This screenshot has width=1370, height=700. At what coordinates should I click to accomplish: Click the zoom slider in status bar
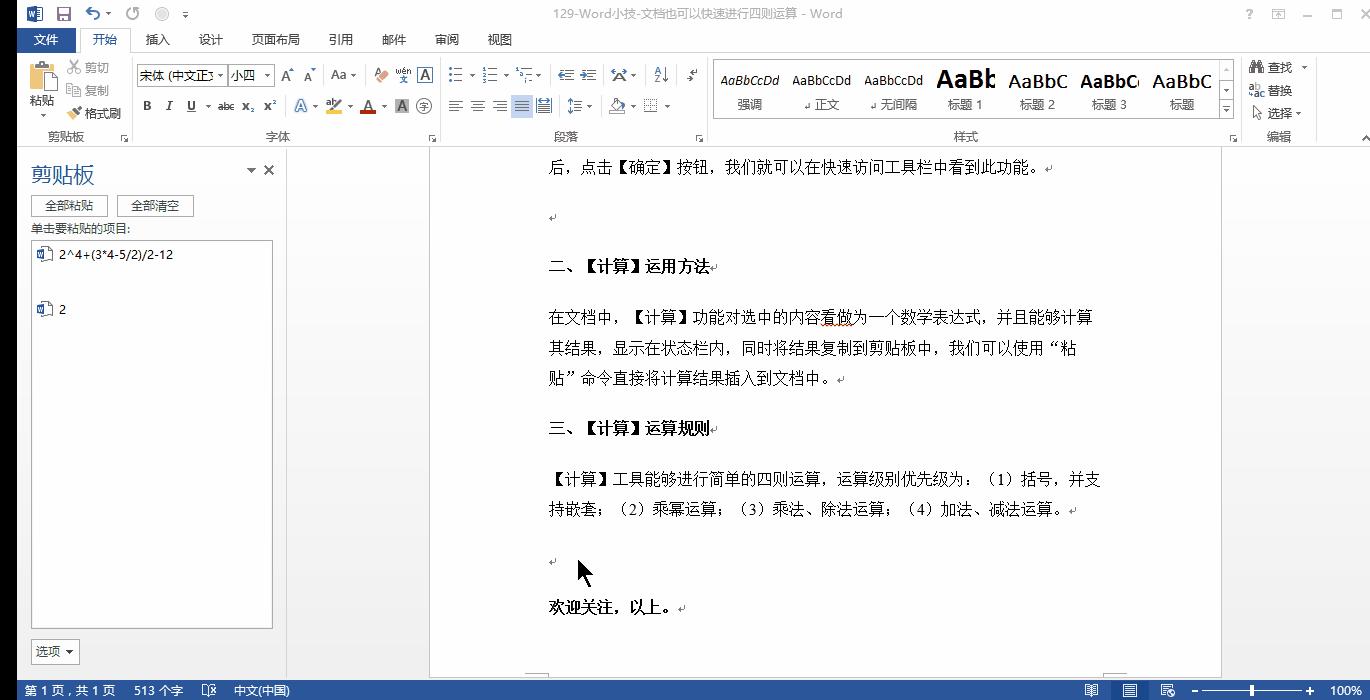click(1252, 690)
